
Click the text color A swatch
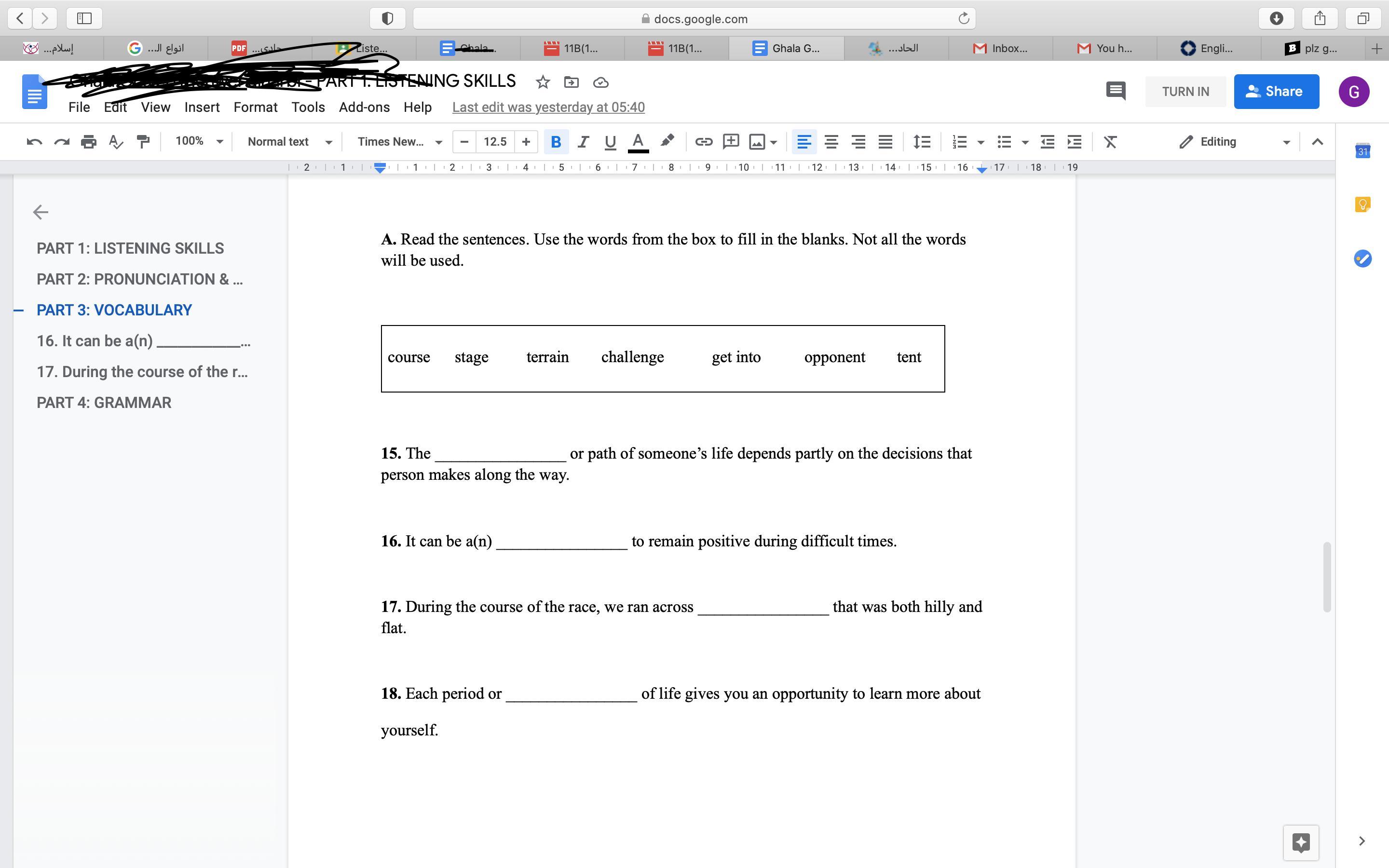[638, 142]
